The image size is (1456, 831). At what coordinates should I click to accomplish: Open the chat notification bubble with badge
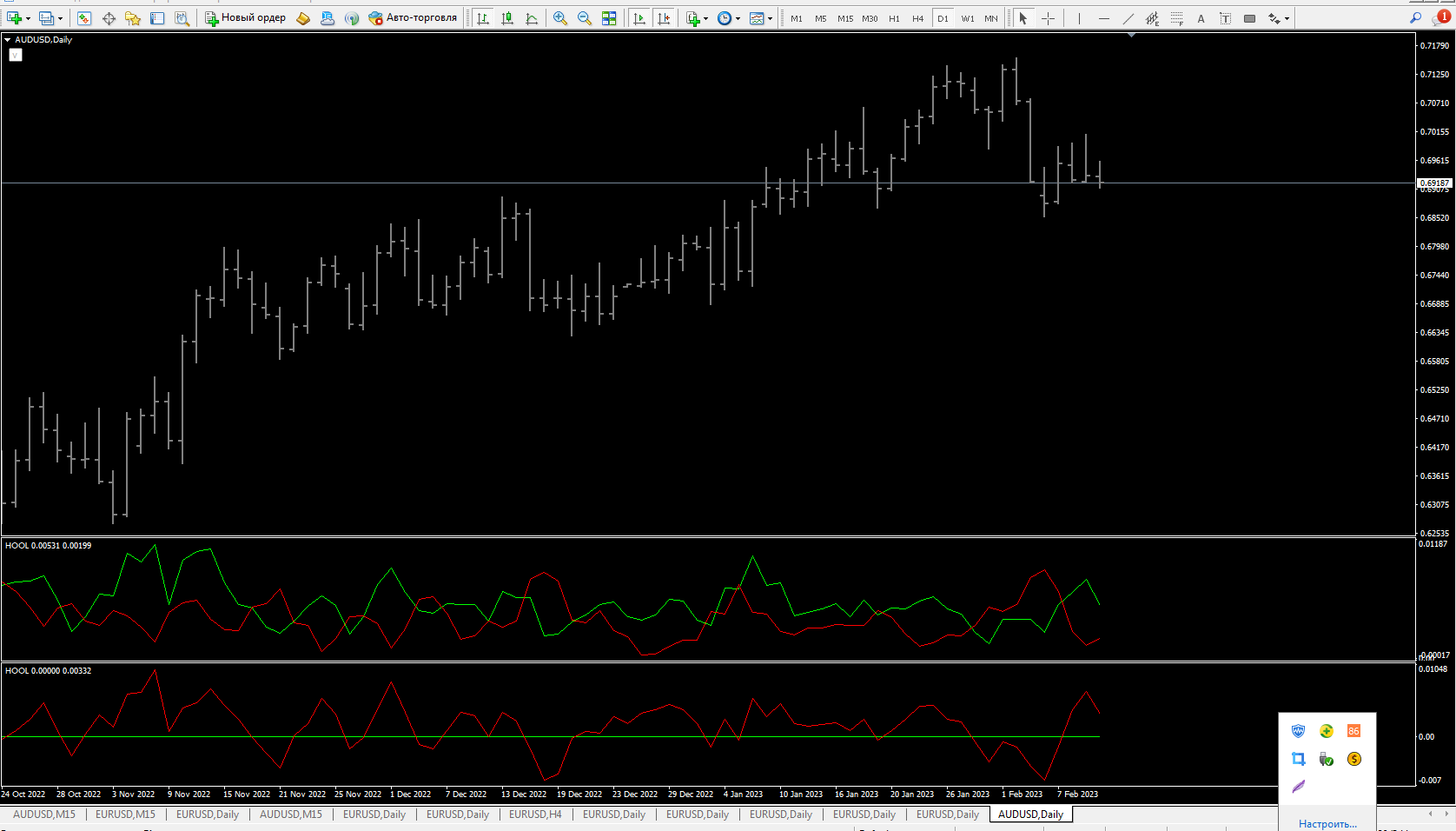(1440, 17)
